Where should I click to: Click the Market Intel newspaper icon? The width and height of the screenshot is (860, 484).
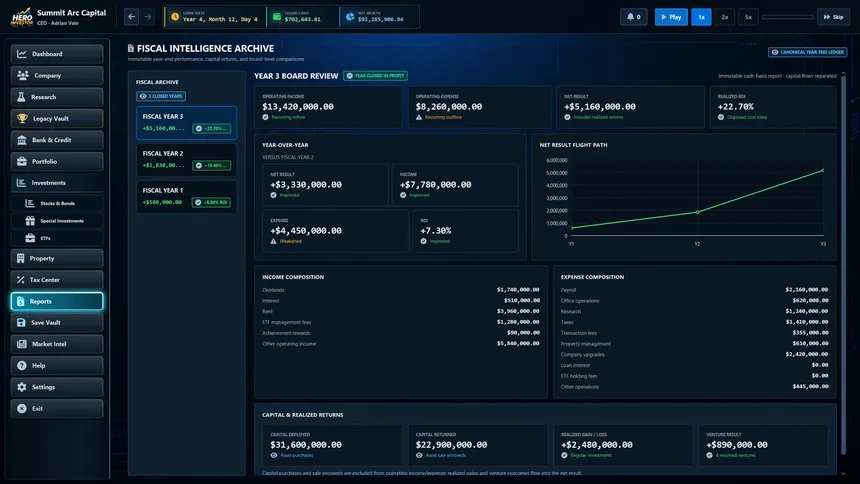click(x=21, y=344)
